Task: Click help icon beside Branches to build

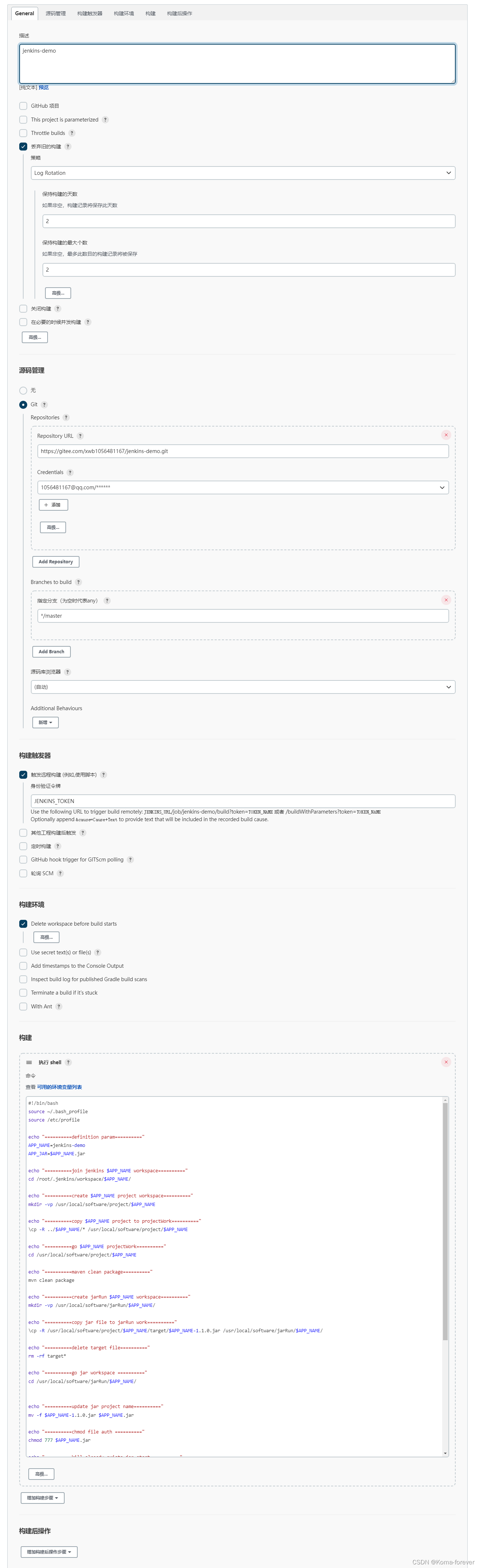Action: [x=78, y=583]
